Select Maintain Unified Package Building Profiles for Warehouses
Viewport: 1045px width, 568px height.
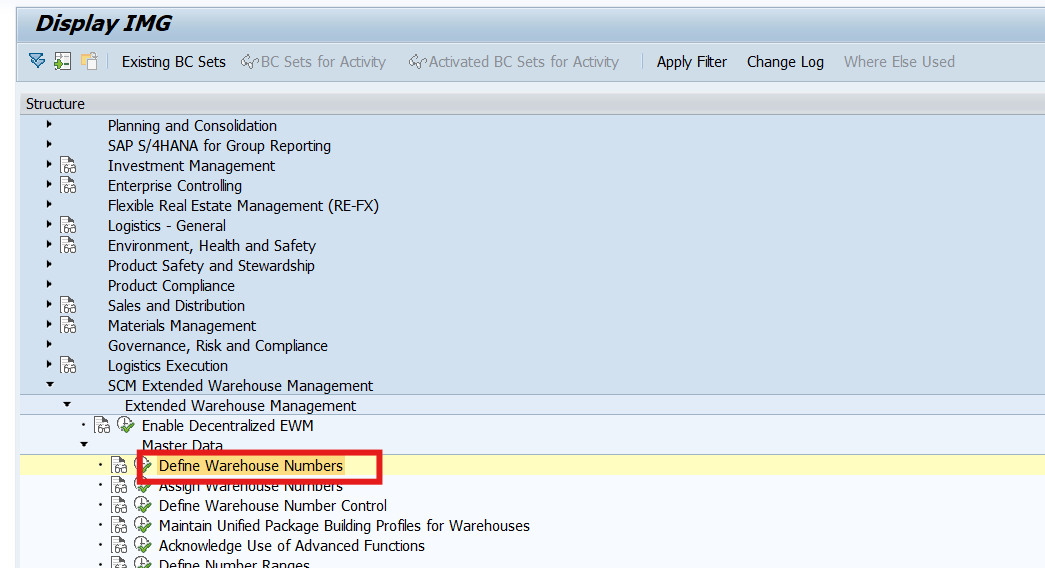pos(344,525)
